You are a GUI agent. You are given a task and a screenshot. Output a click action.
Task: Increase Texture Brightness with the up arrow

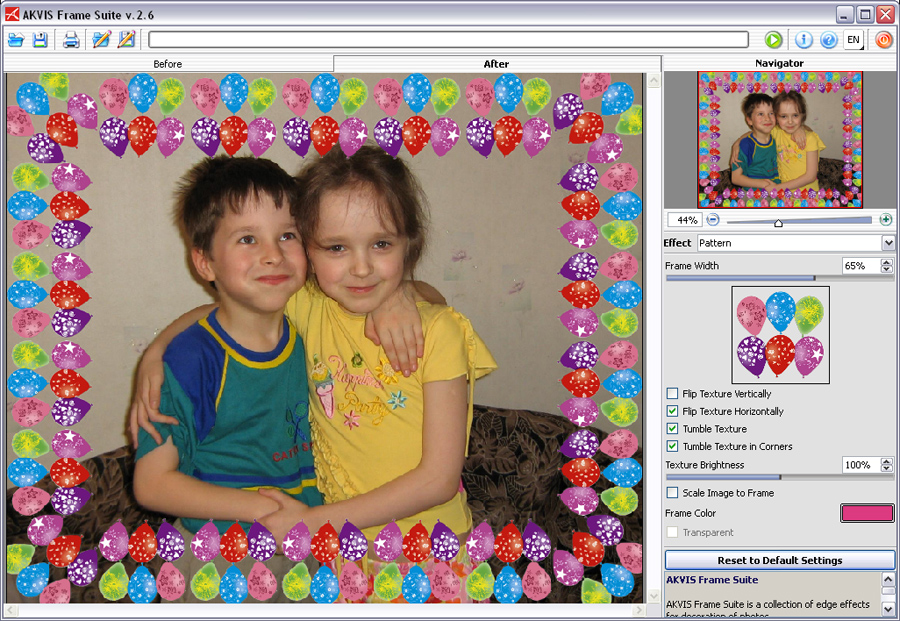tap(887, 461)
